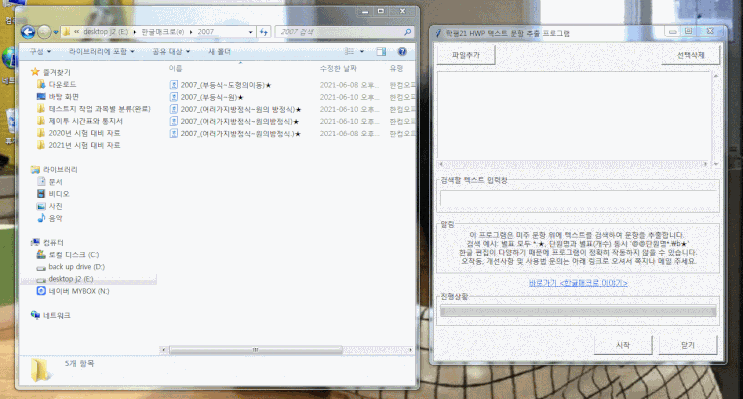
Task: Click the 시작 button
Action: click(x=623, y=345)
